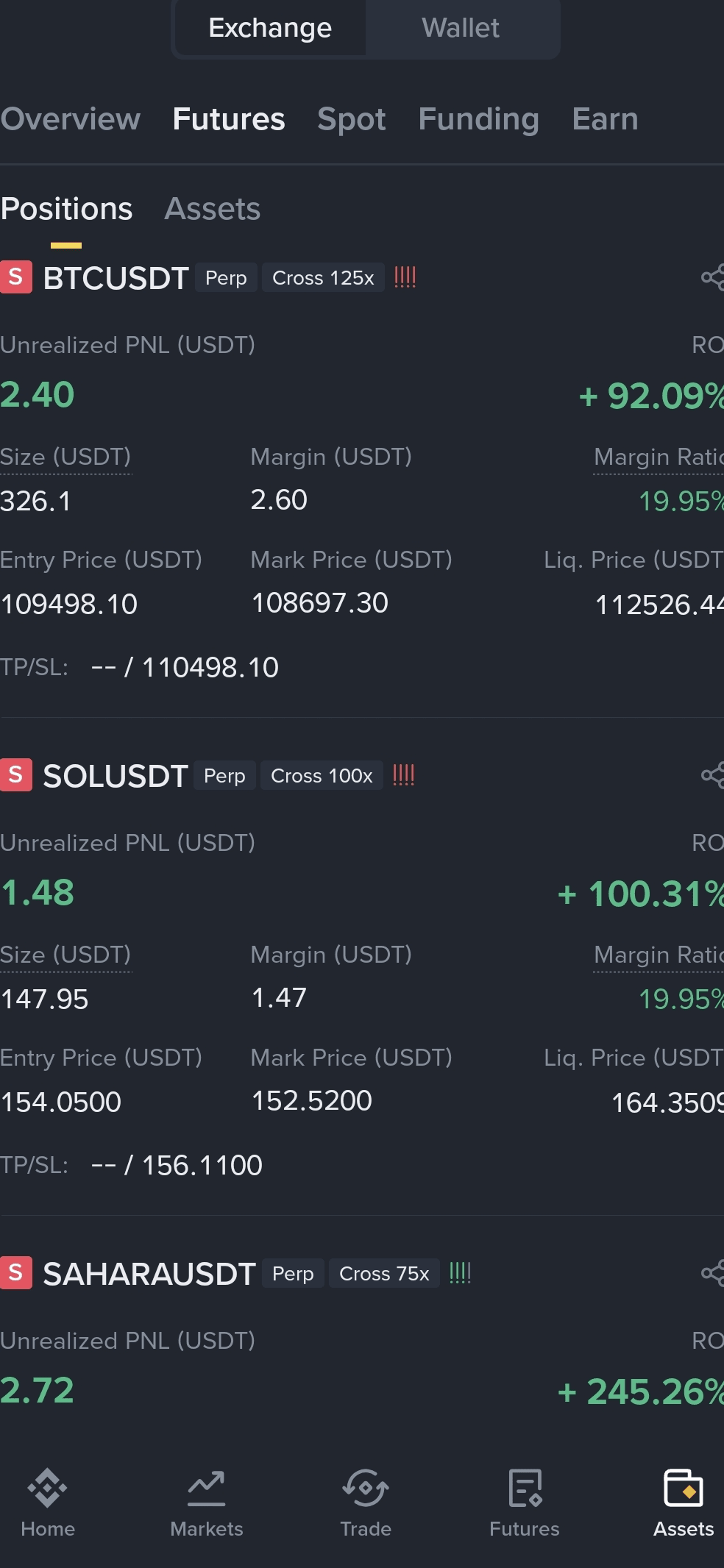Switch to the Spot tab

(x=352, y=119)
